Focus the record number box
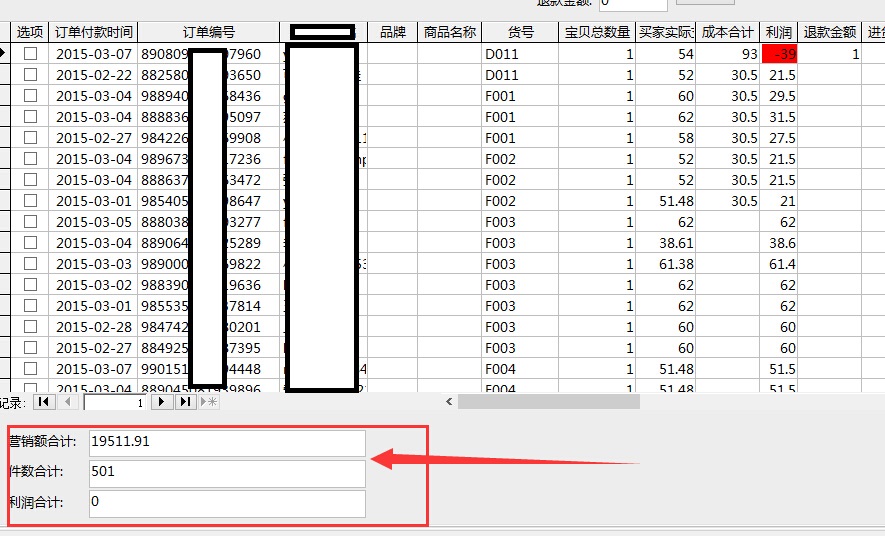 pos(115,402)
